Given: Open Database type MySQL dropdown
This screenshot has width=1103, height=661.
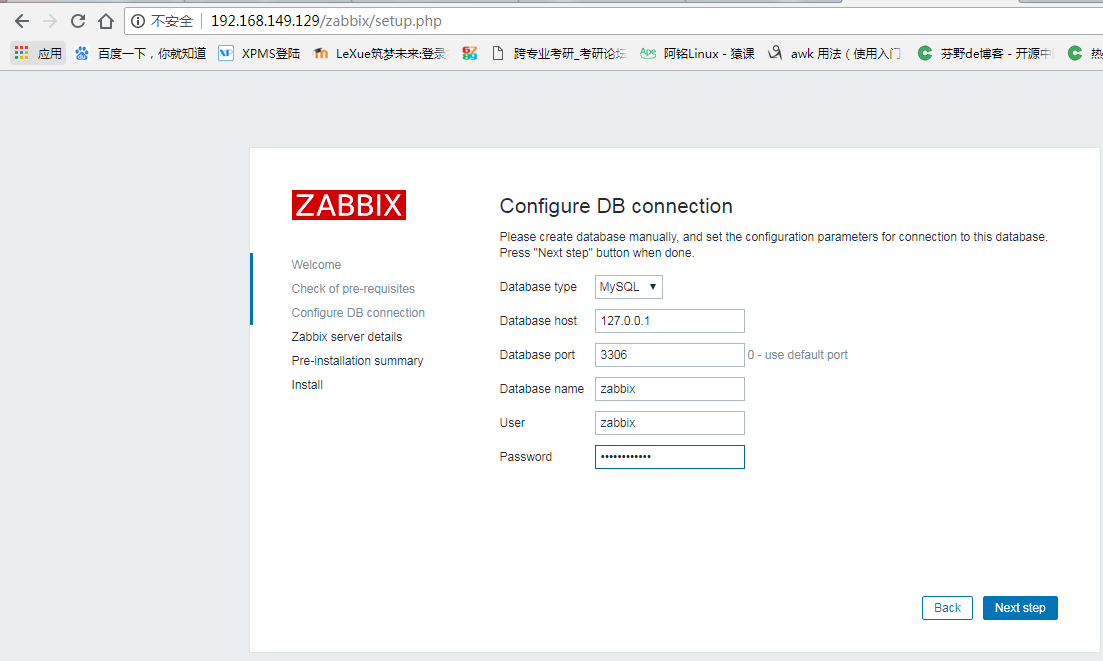Looking at the screenshot, I should tap(629, 287).
